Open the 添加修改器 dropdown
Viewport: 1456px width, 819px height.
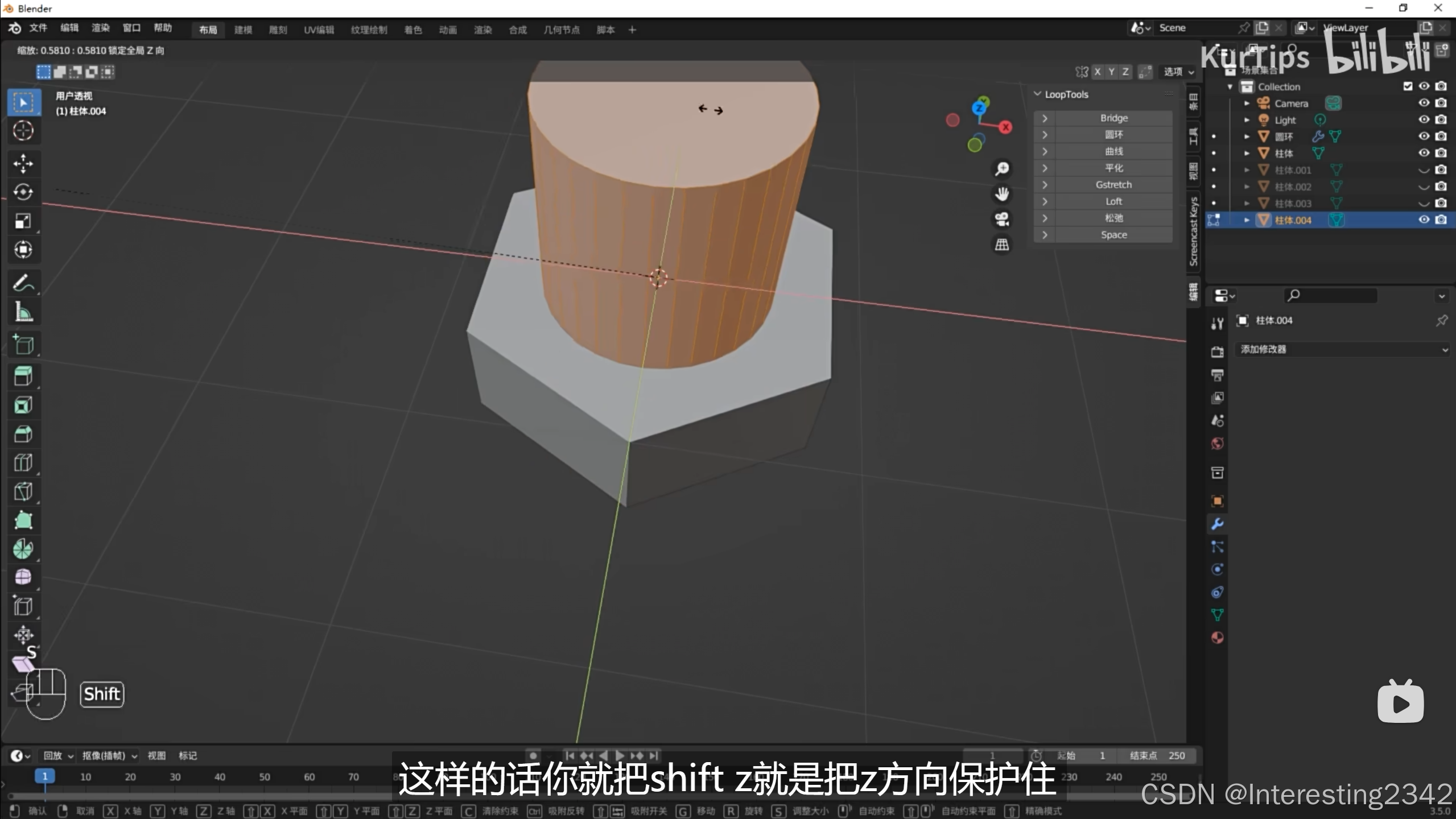tap(1343, 349)
